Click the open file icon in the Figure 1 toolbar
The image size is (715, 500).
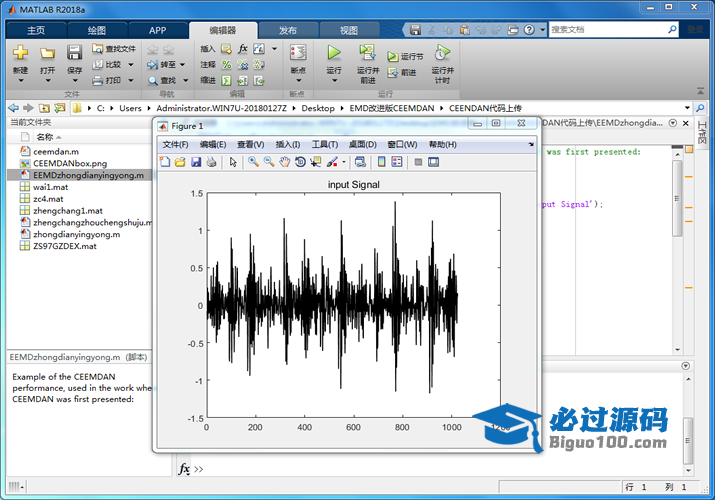pos(180,162)
